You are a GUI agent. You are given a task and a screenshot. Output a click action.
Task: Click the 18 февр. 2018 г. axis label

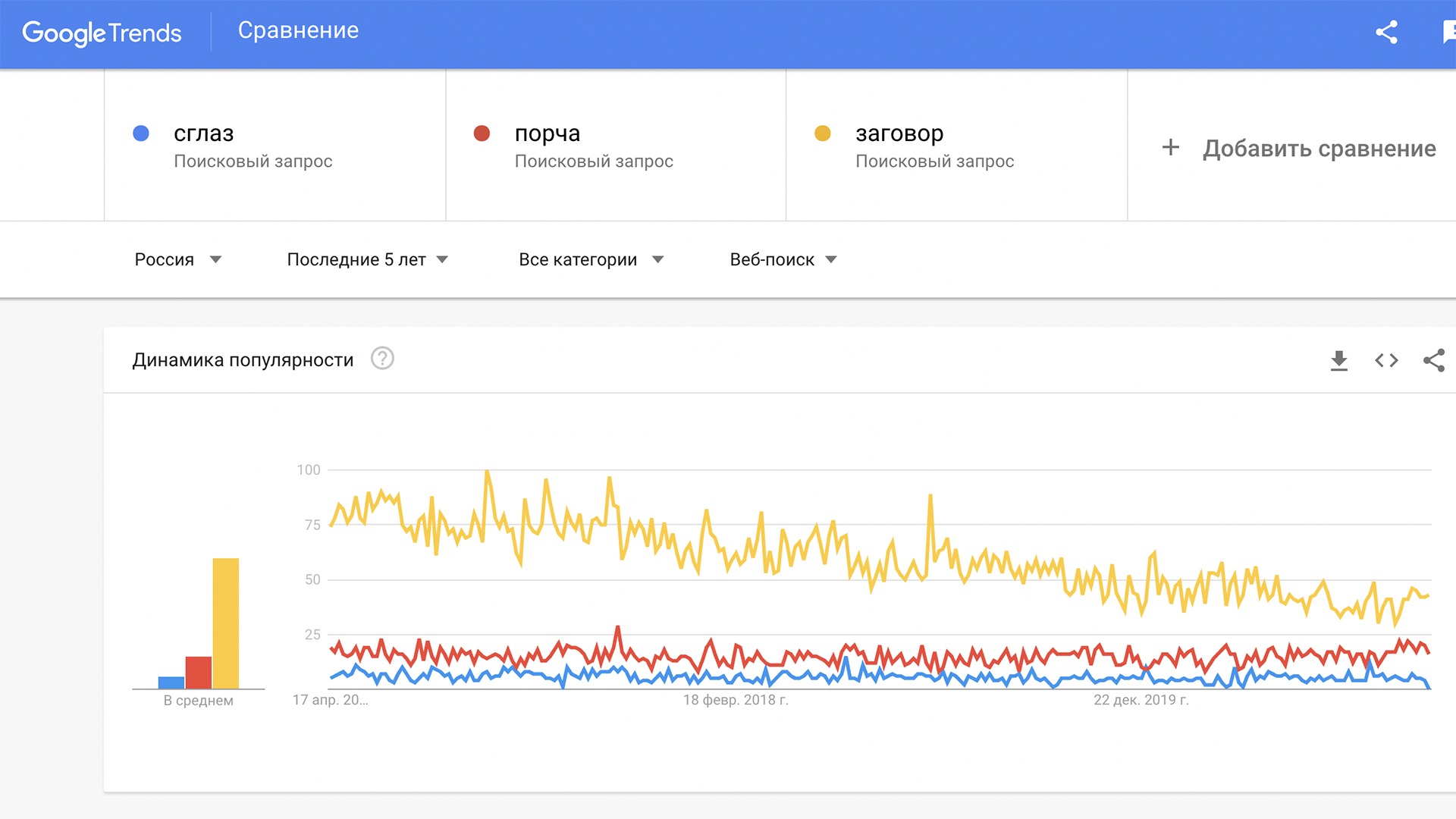[x=736, y=700]
